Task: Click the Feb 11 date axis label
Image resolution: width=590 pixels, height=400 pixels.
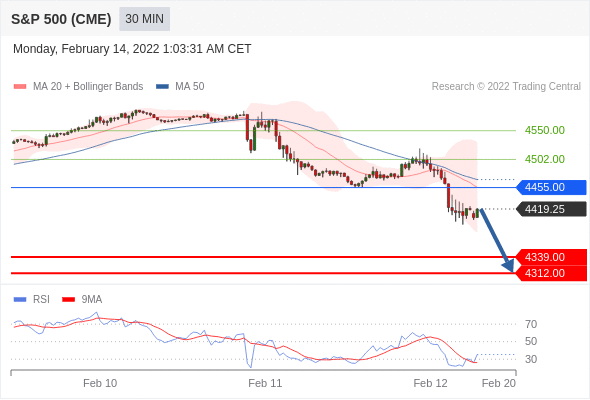Action: click(x=265, y=383)
